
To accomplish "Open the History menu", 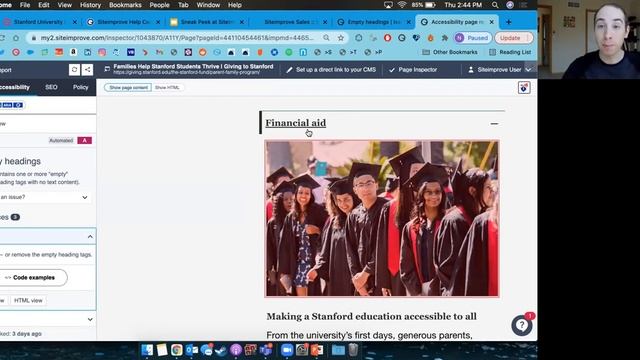I will click(90, 5).
